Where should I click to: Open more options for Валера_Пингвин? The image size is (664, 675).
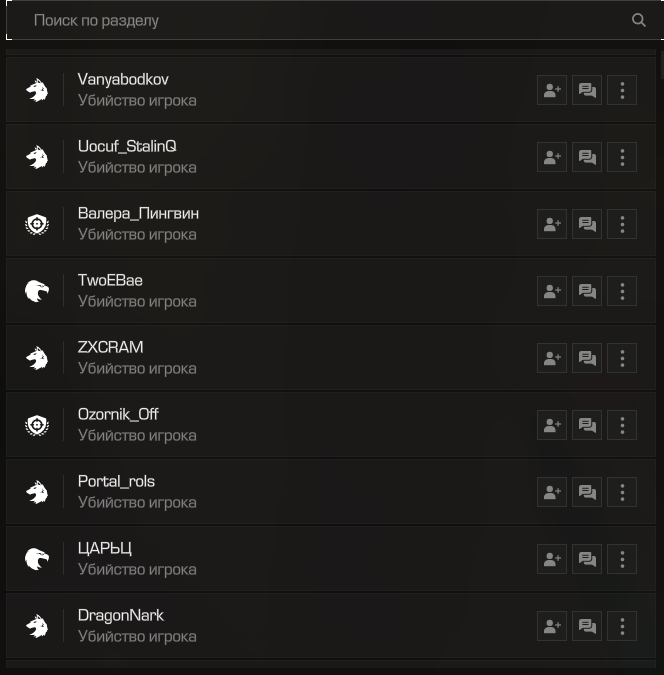pos(622,224)
